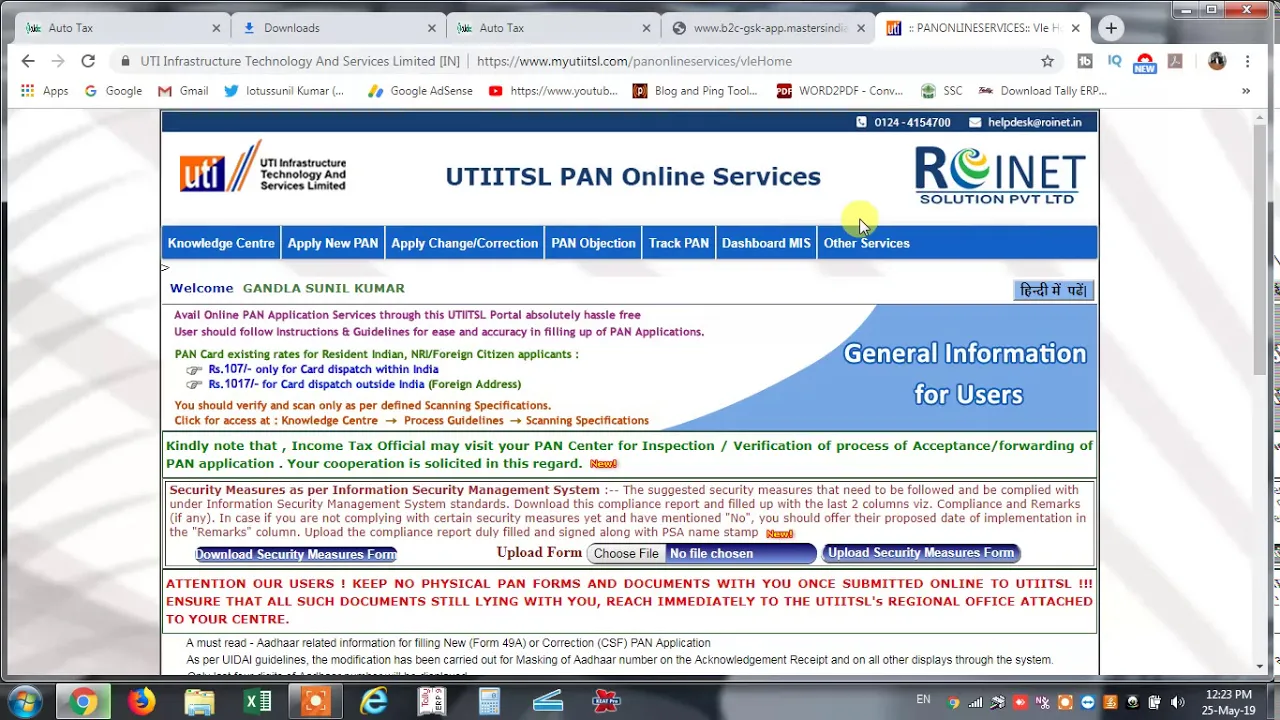Open the Windows Start button

(24, 701)
